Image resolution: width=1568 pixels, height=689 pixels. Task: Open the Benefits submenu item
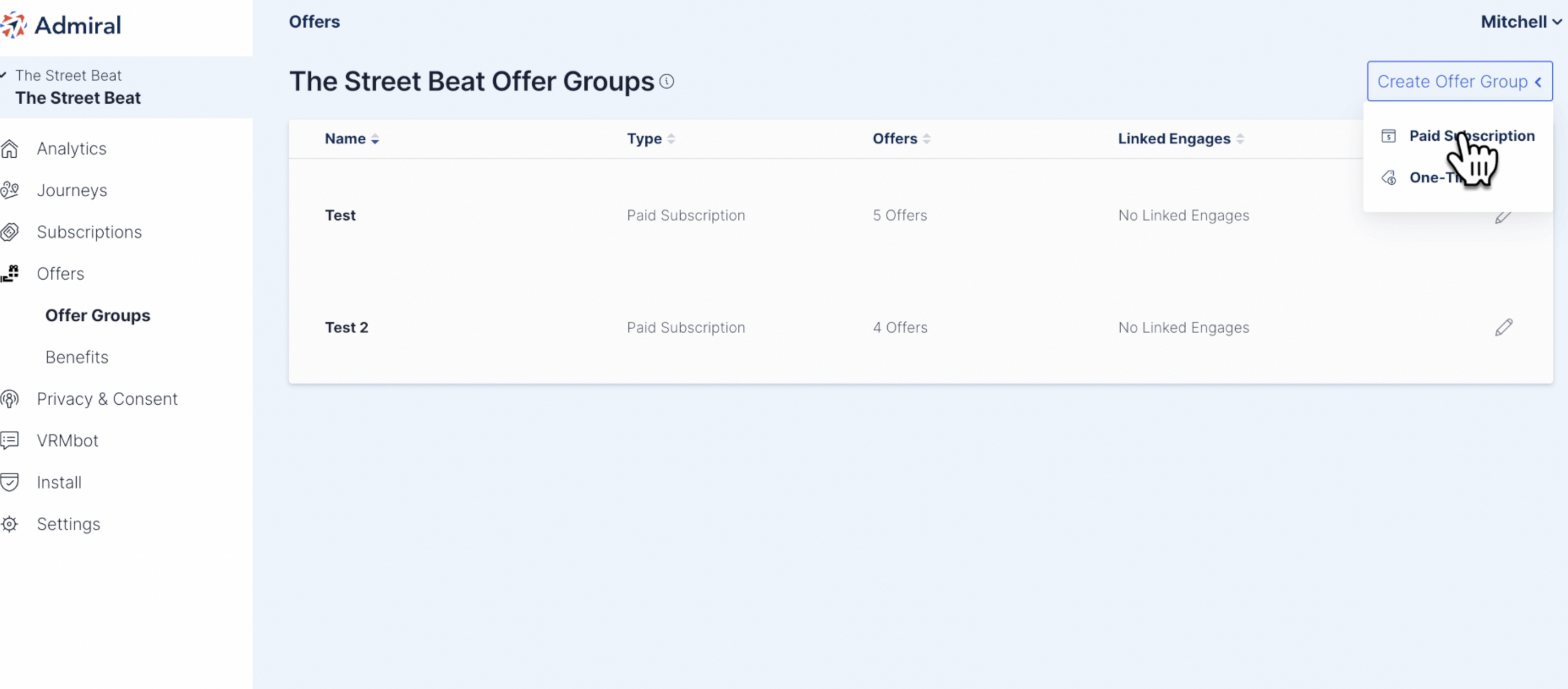(x=77, y=357)
